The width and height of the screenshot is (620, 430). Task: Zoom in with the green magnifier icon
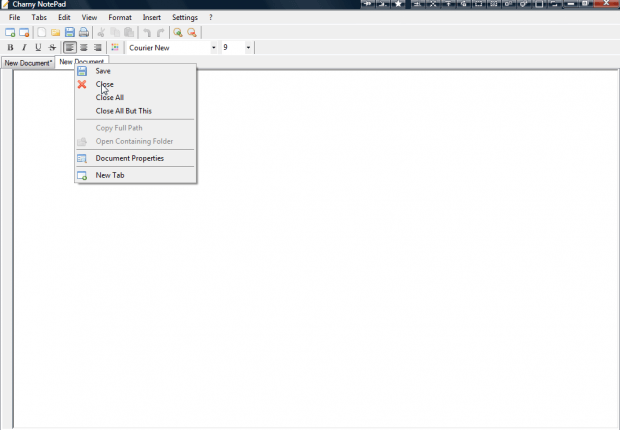tap(178, 32)
